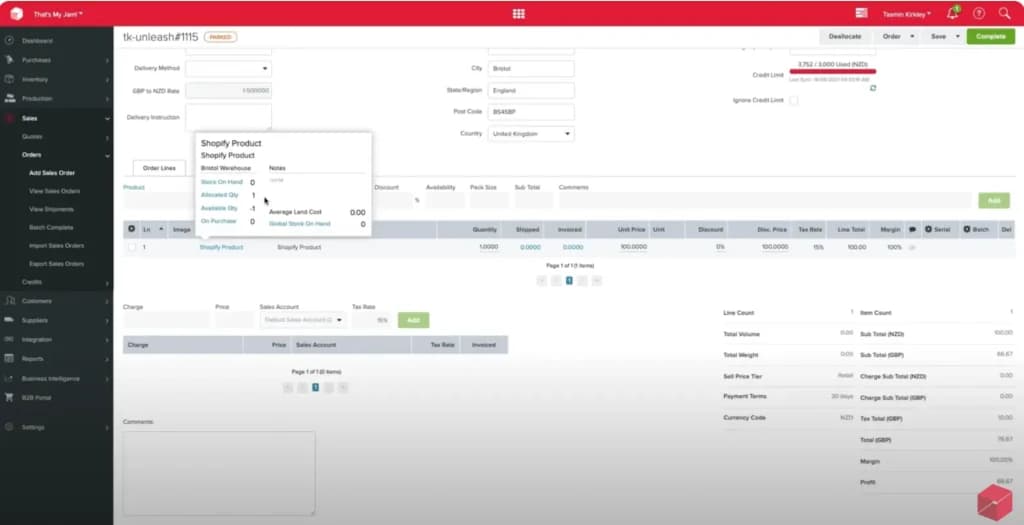Open the app grid launcher icon
Image resolution: width=1024 pixels, height=525 pixels.
pyautogui.click(x=519, y=14)
